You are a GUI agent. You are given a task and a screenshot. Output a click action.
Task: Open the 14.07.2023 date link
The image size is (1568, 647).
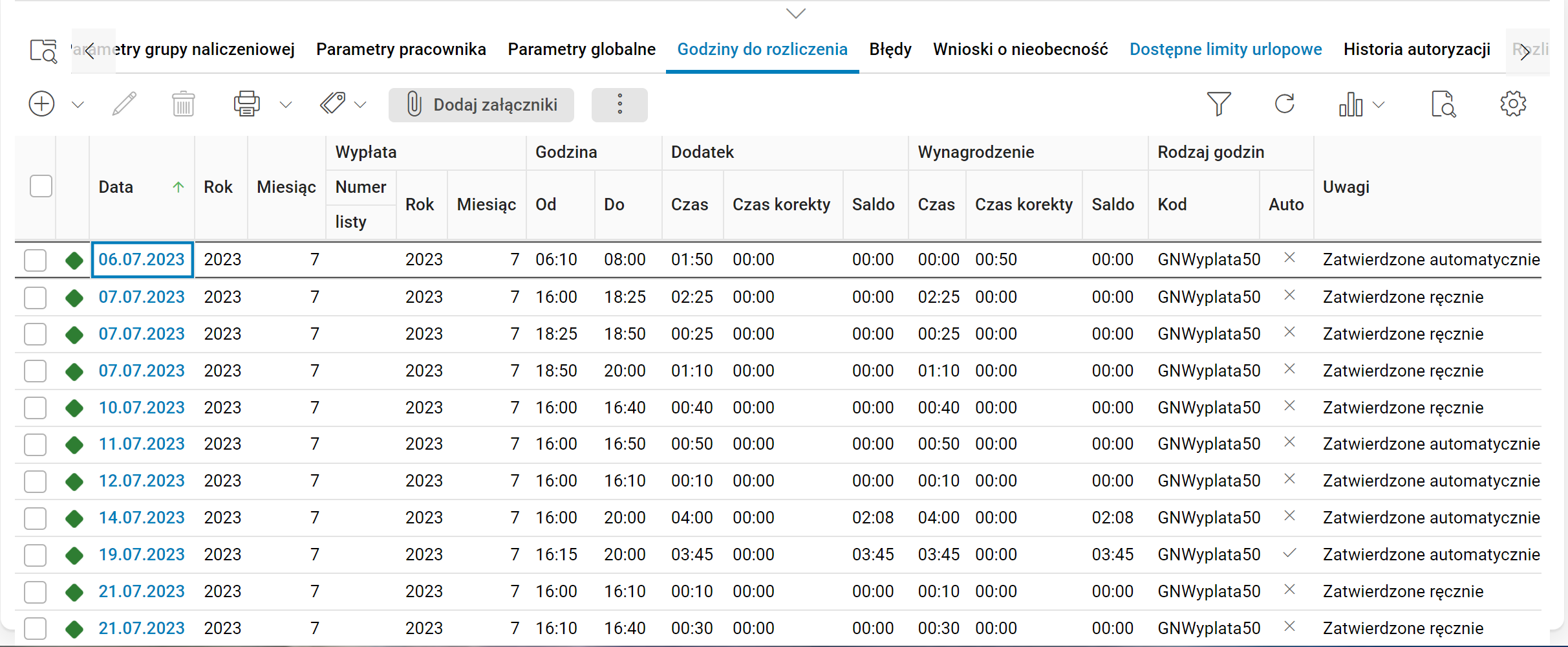pos(142,518)
